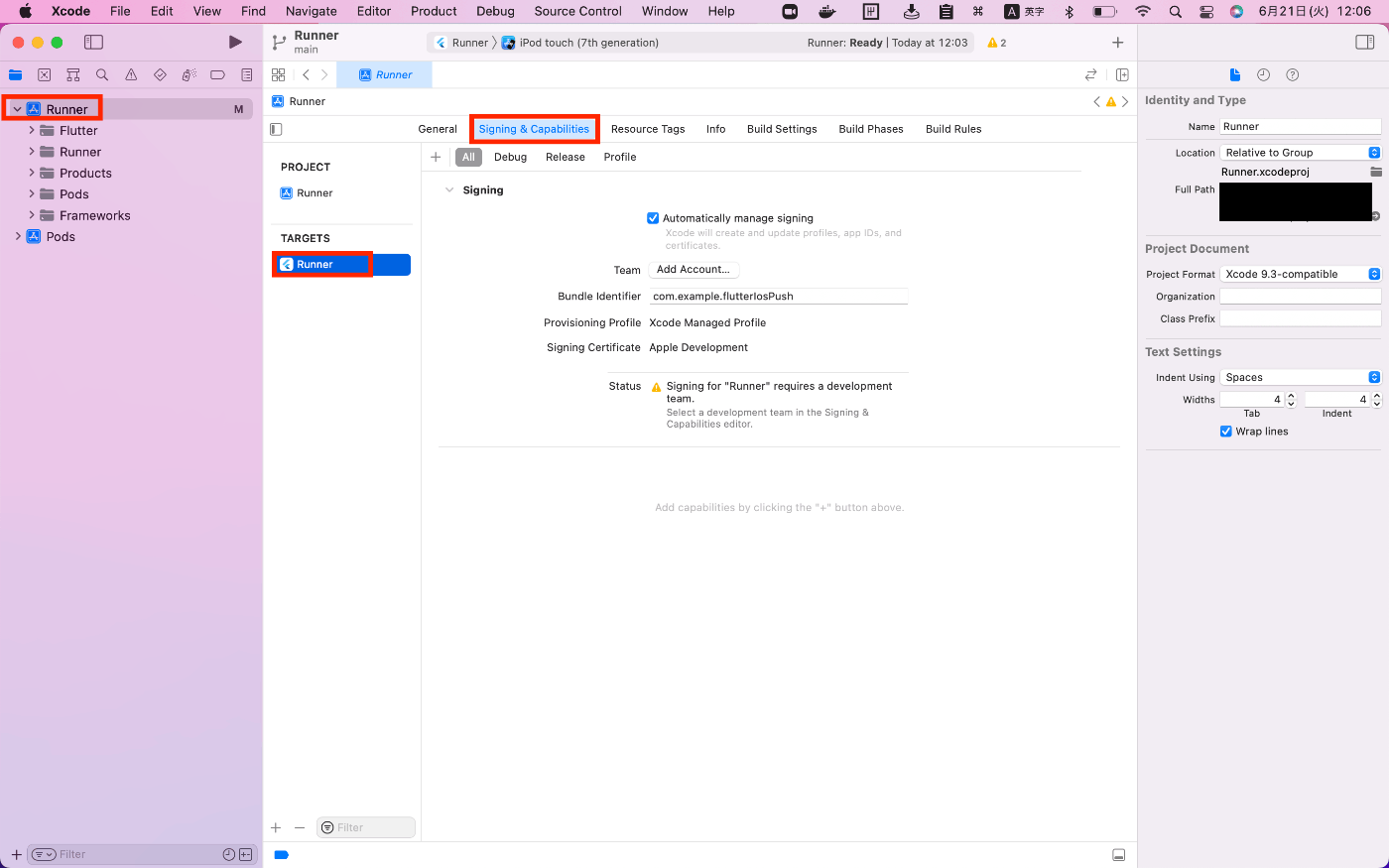Add an editor on the right
Viewport: 1389px width, 868px height.
pyautogui.click(x=1122, y=74)
